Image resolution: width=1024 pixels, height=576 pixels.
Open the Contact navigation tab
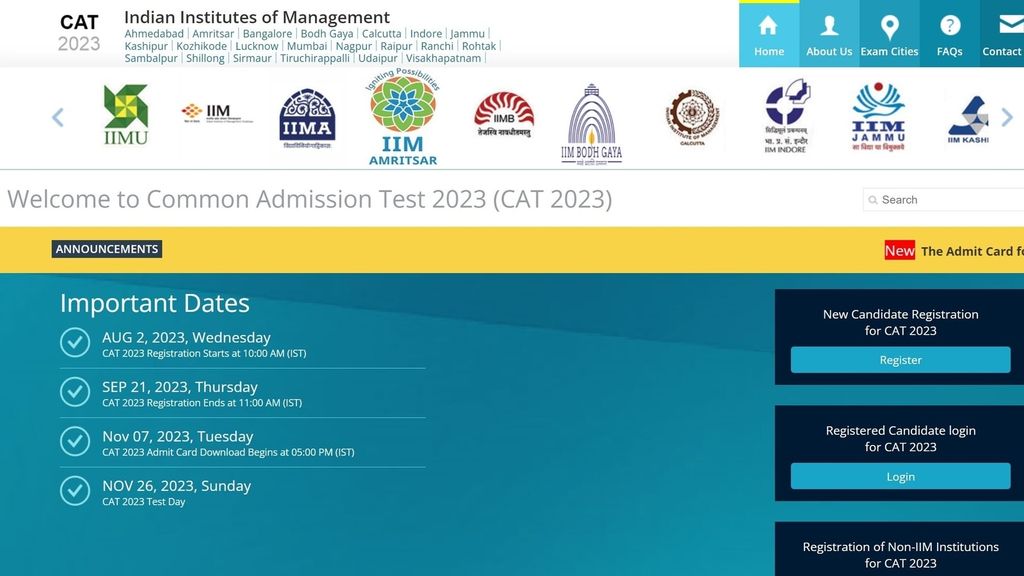[1002, 34]
